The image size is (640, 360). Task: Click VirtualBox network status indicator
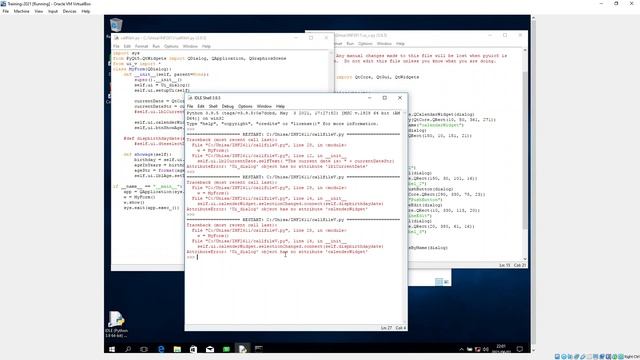577,357
